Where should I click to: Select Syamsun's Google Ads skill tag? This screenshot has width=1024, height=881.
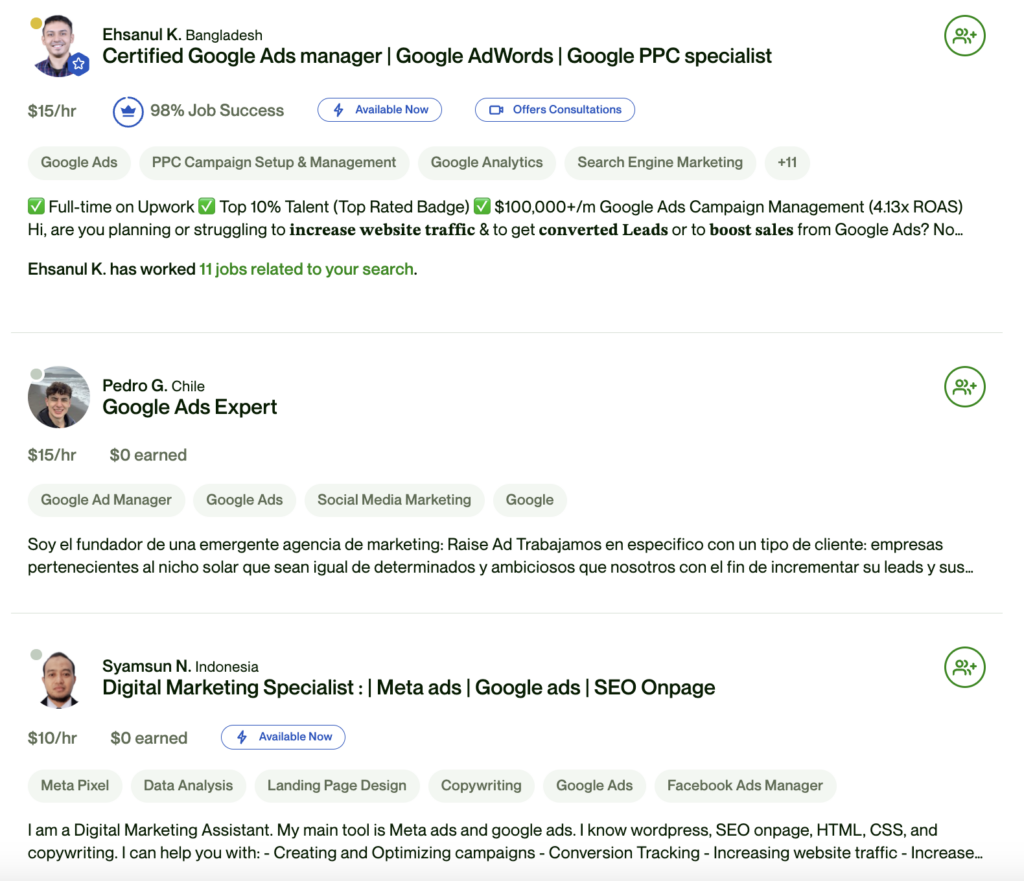click(x=594, y=786)
